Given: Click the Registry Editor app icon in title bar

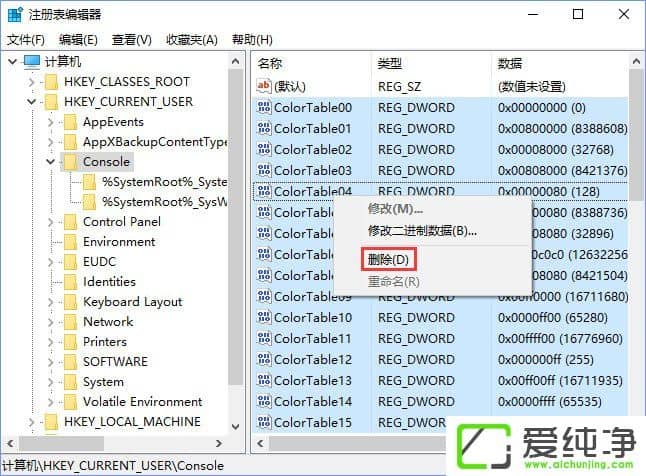Looking at the screenshot, I should pos(15,14).
